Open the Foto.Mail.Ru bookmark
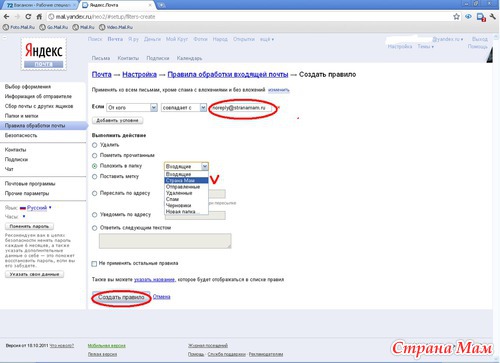The image size is (500, 363). pyautogui.click(x=19, y=27)
